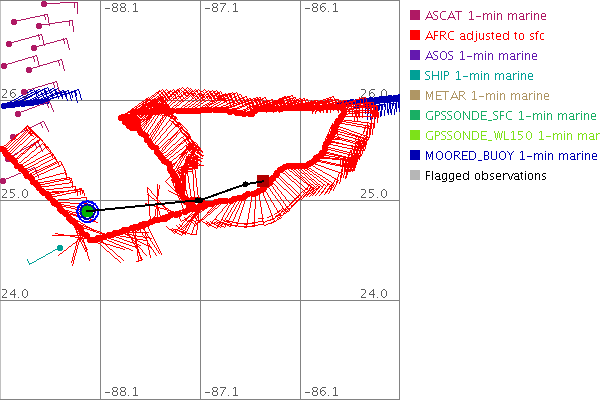This screenshot has height=400, width=600.
Task: Click the ASCAT magenta legend swatch
Action: click(x=415, y=16)
